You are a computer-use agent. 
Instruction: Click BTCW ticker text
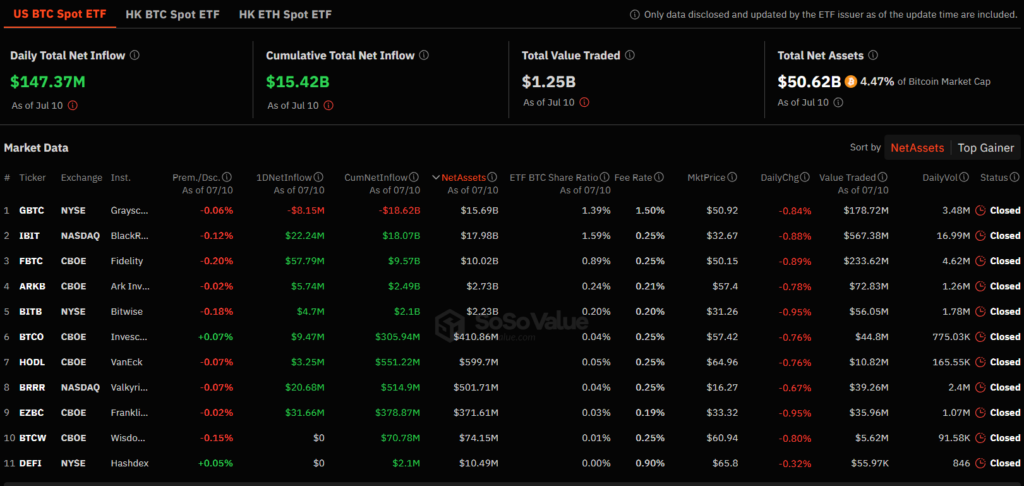(31, 438)
